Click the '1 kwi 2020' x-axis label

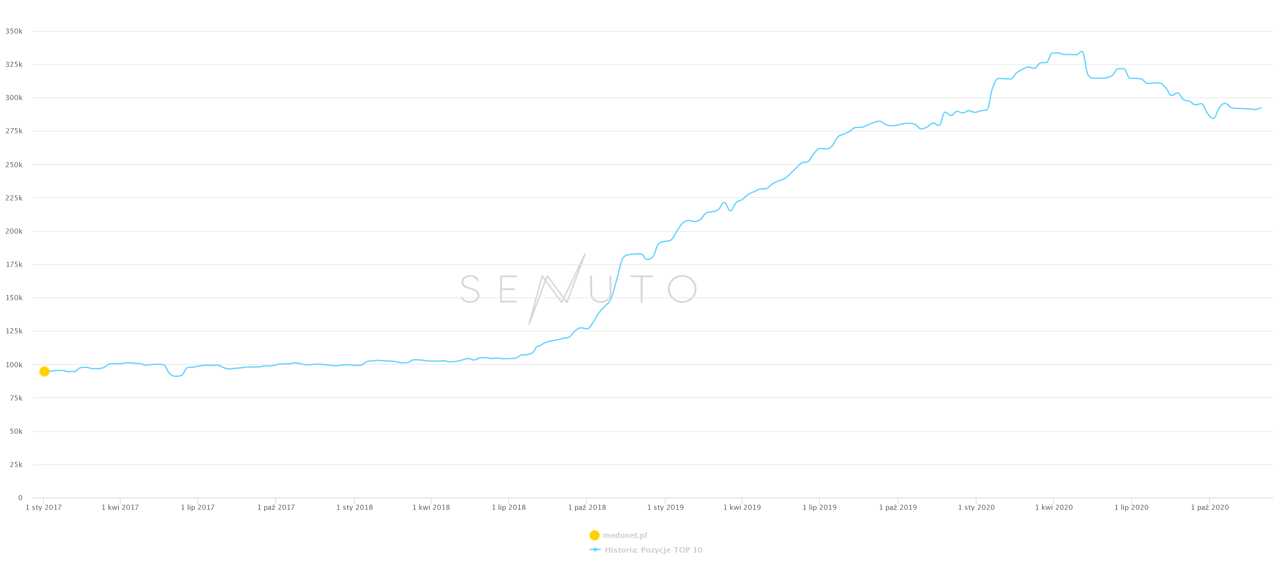pyautogui.click(x=1054, y=507)
